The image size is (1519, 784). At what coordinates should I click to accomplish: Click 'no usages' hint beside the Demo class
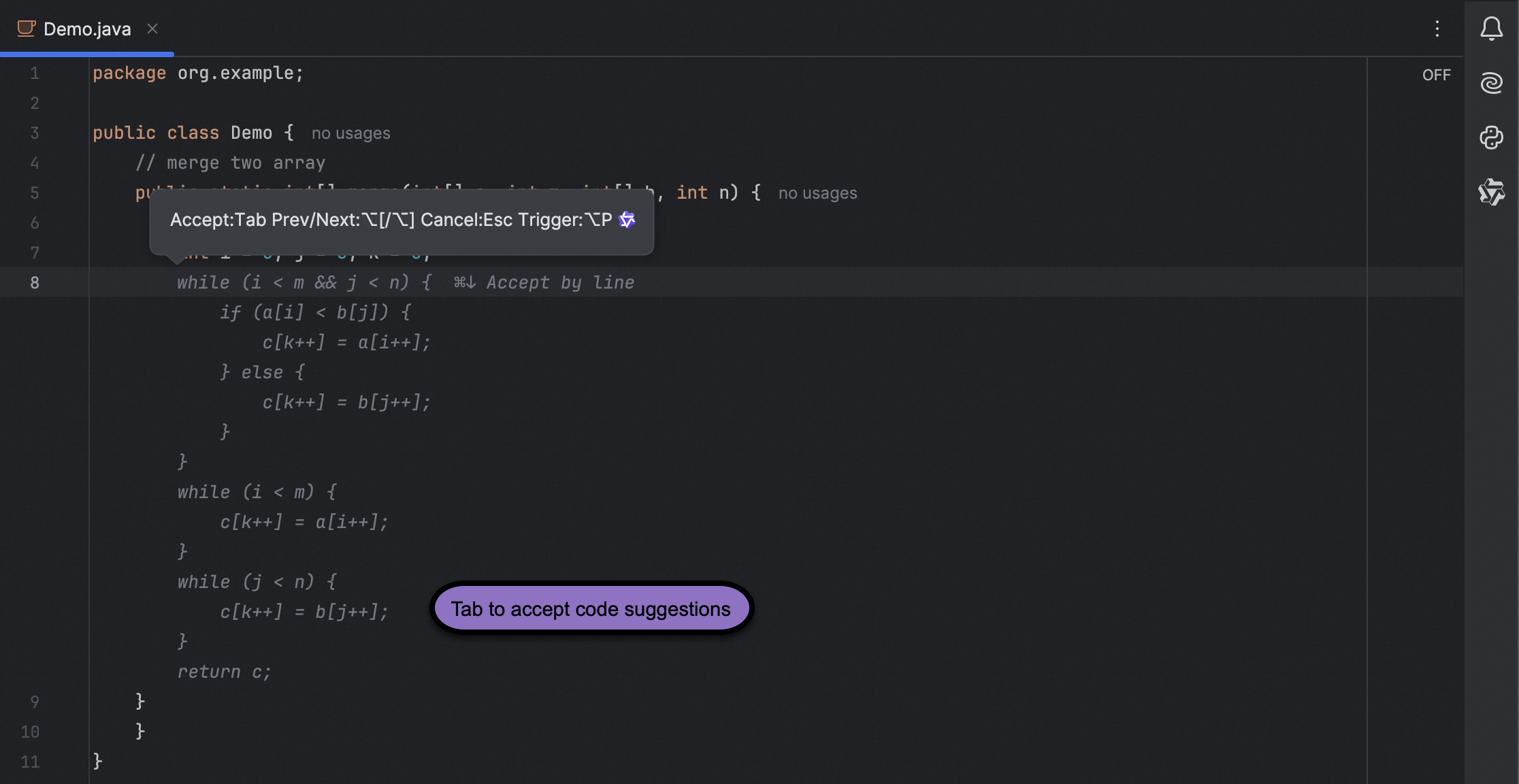(x=350, y=133)
